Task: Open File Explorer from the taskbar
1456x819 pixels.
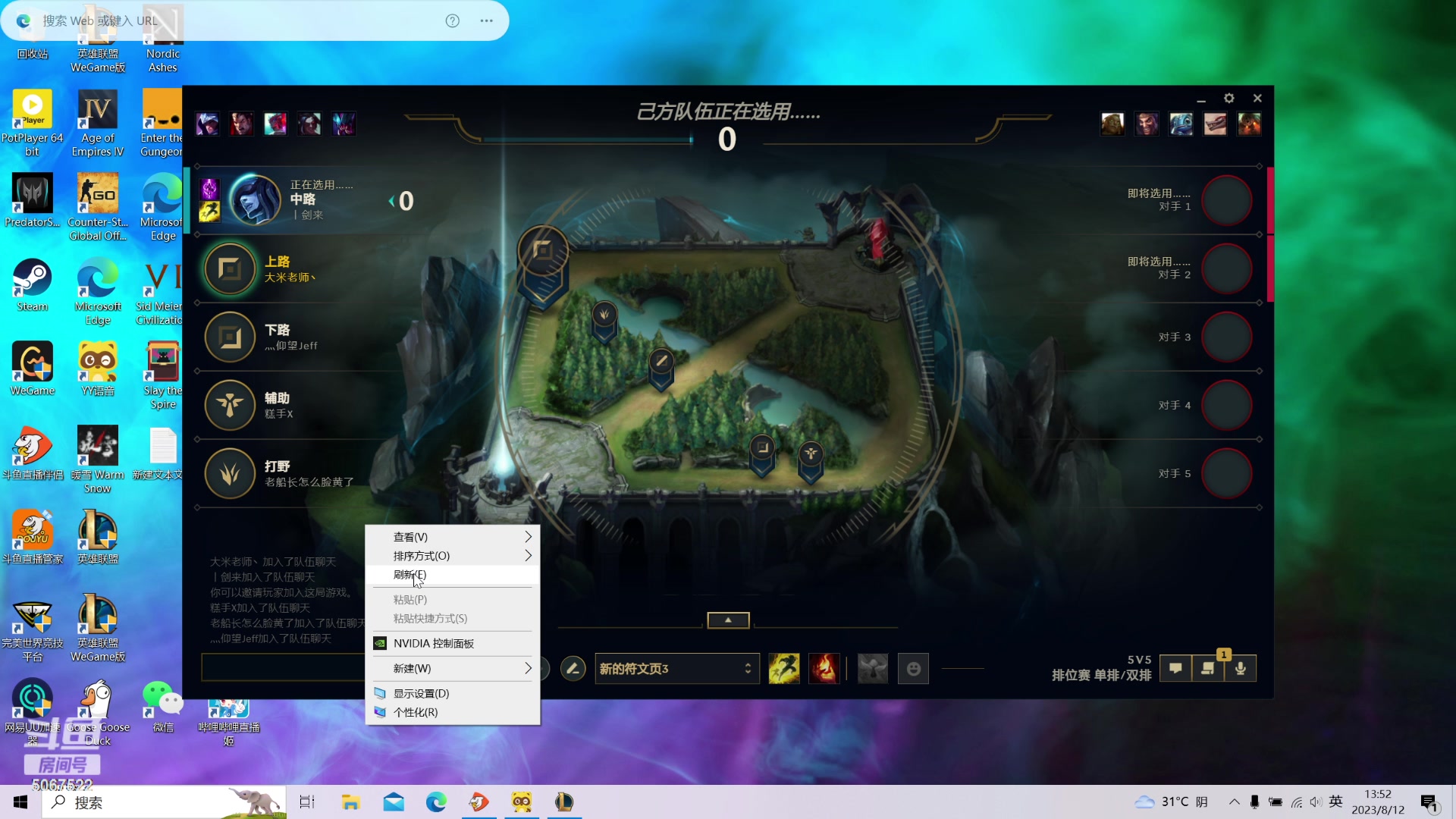Action: (350, 802)
